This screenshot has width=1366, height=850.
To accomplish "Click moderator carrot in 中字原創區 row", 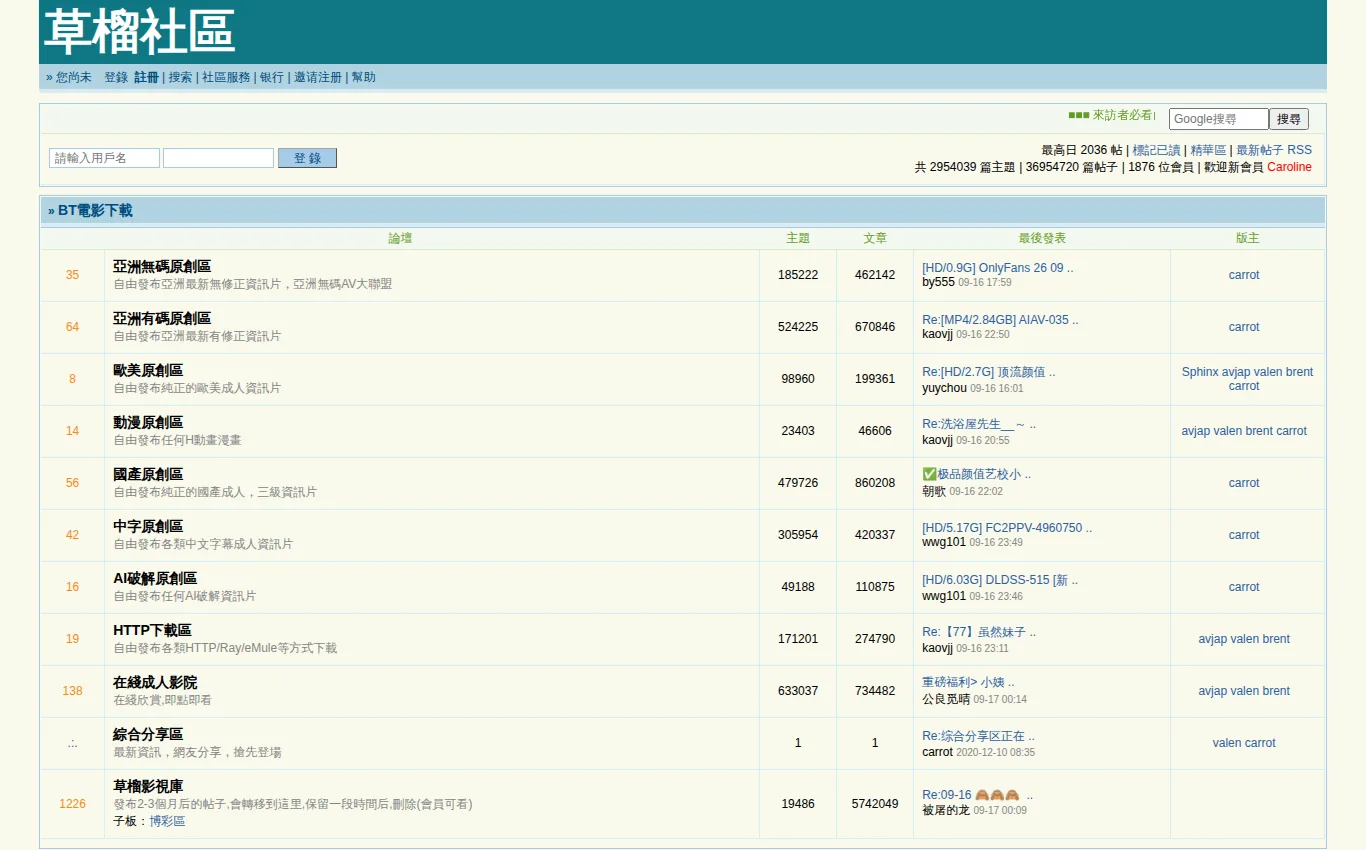I will (1244, 535).
